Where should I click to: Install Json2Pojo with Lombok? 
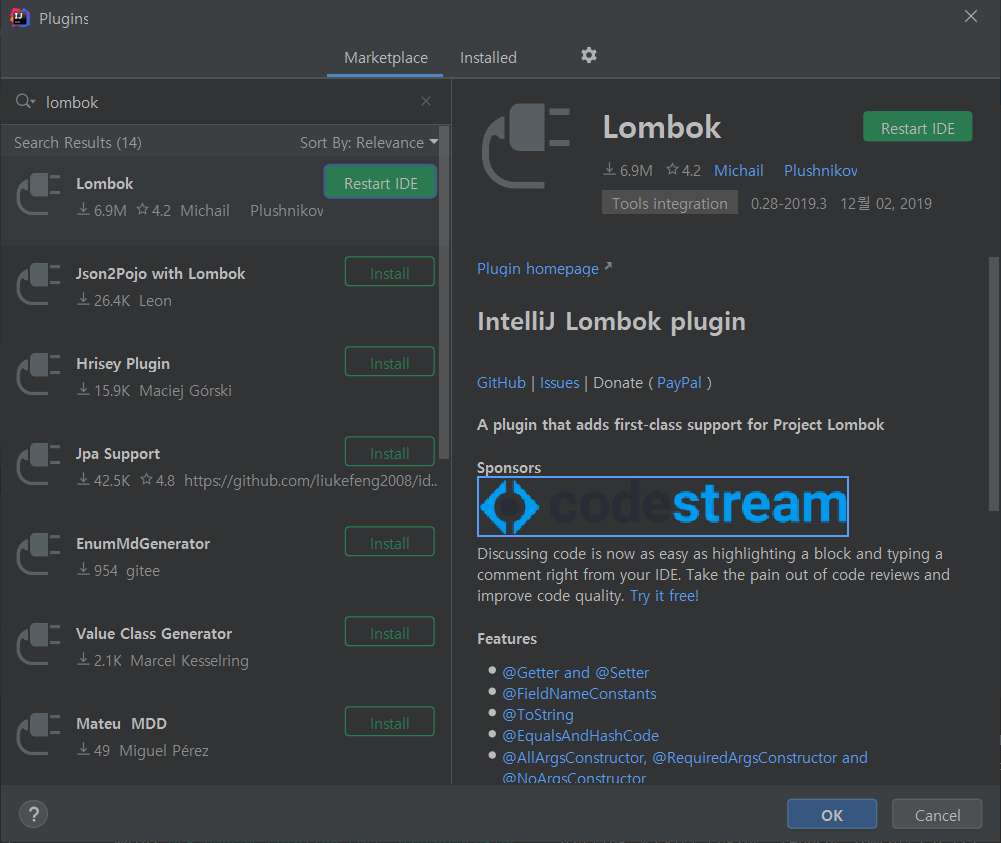coord(389,273)
